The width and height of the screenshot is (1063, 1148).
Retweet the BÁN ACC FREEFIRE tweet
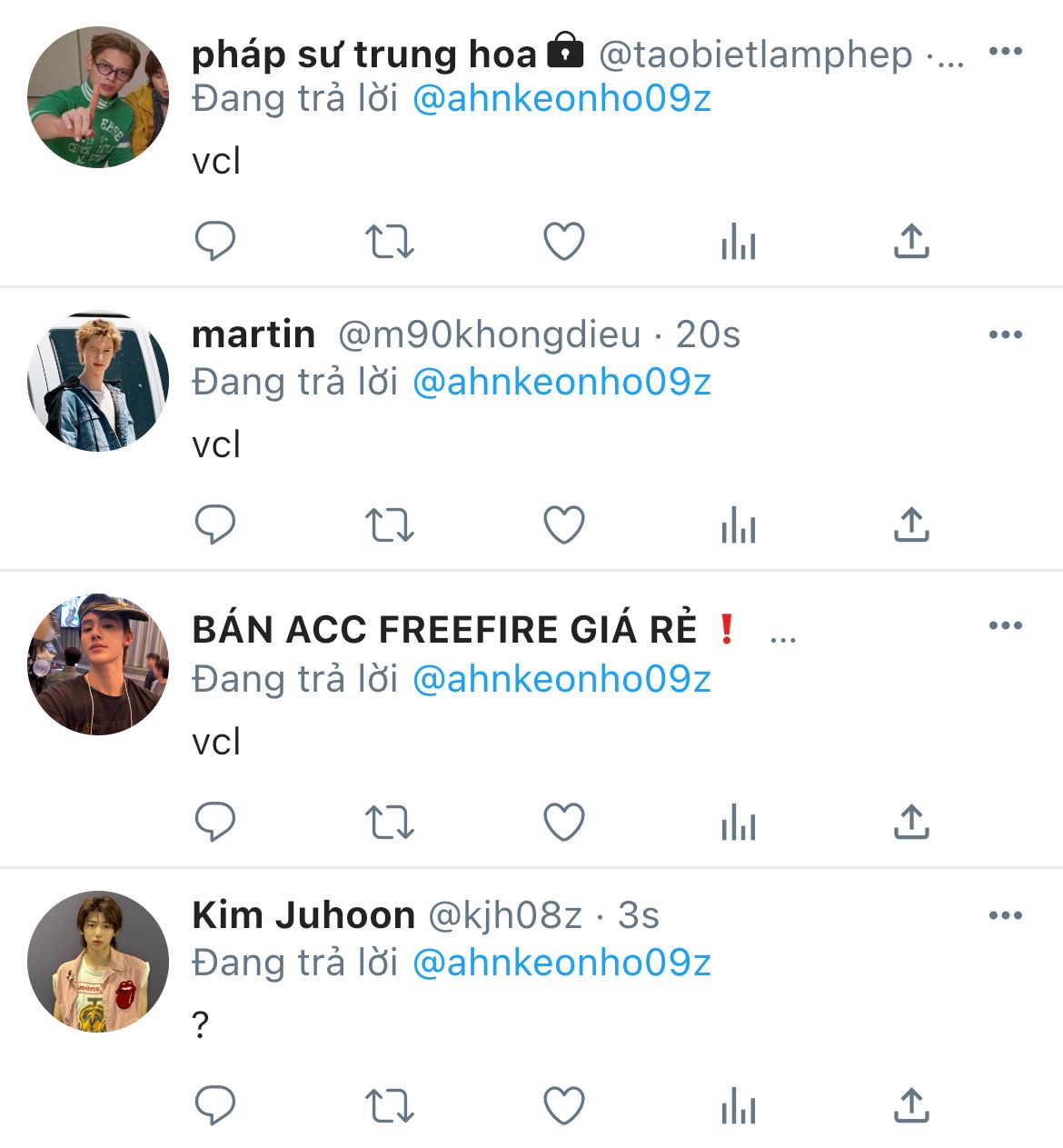[x=389, y=823]
